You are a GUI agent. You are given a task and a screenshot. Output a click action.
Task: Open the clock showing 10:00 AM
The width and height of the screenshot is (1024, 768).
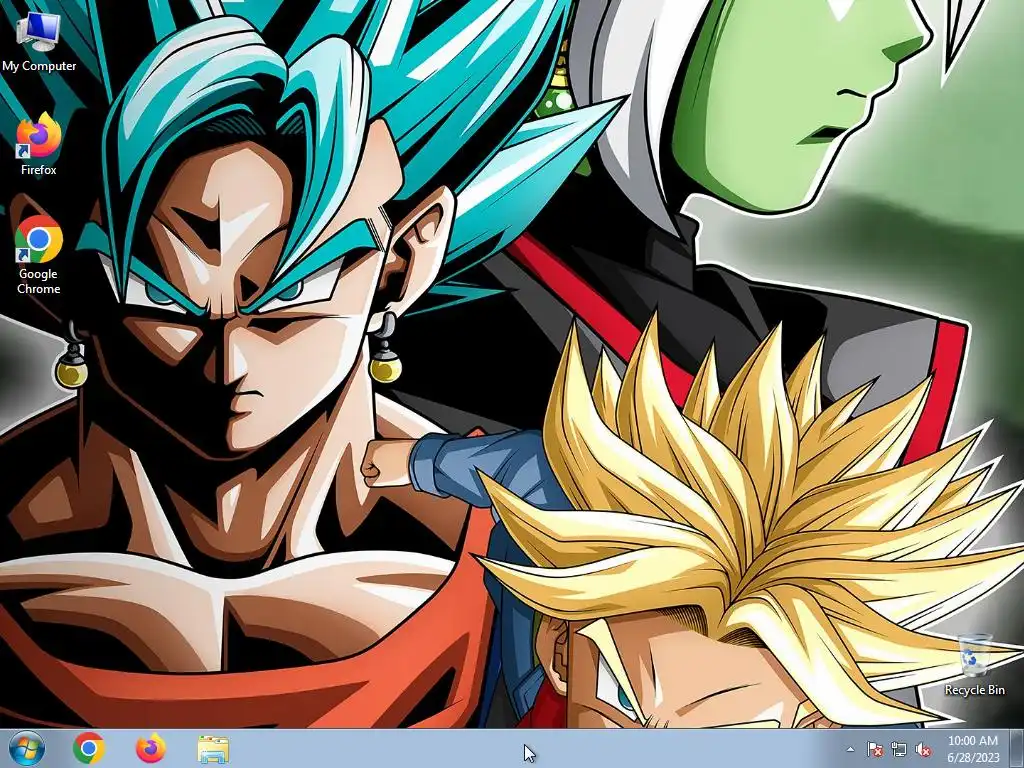[973, 749]
